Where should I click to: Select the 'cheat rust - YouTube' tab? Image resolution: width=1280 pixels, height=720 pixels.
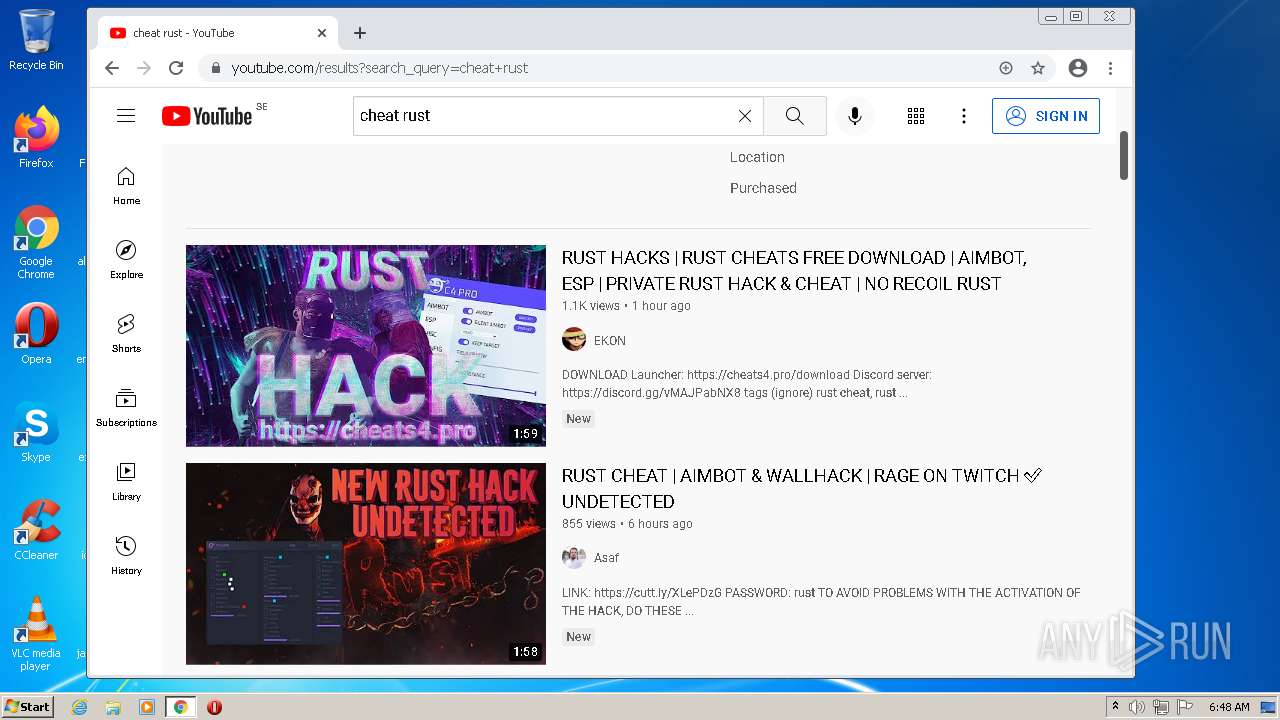(216, 33)
